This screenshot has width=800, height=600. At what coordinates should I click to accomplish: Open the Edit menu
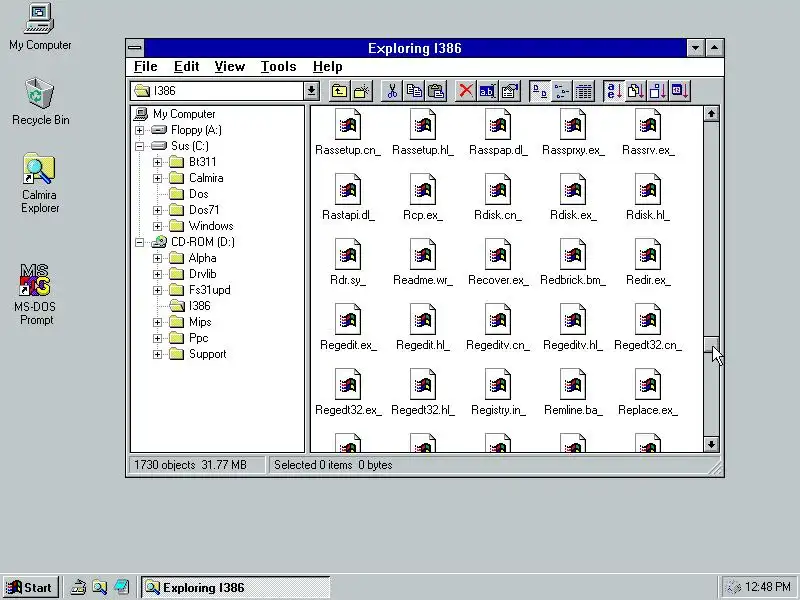tap(186, 66)
